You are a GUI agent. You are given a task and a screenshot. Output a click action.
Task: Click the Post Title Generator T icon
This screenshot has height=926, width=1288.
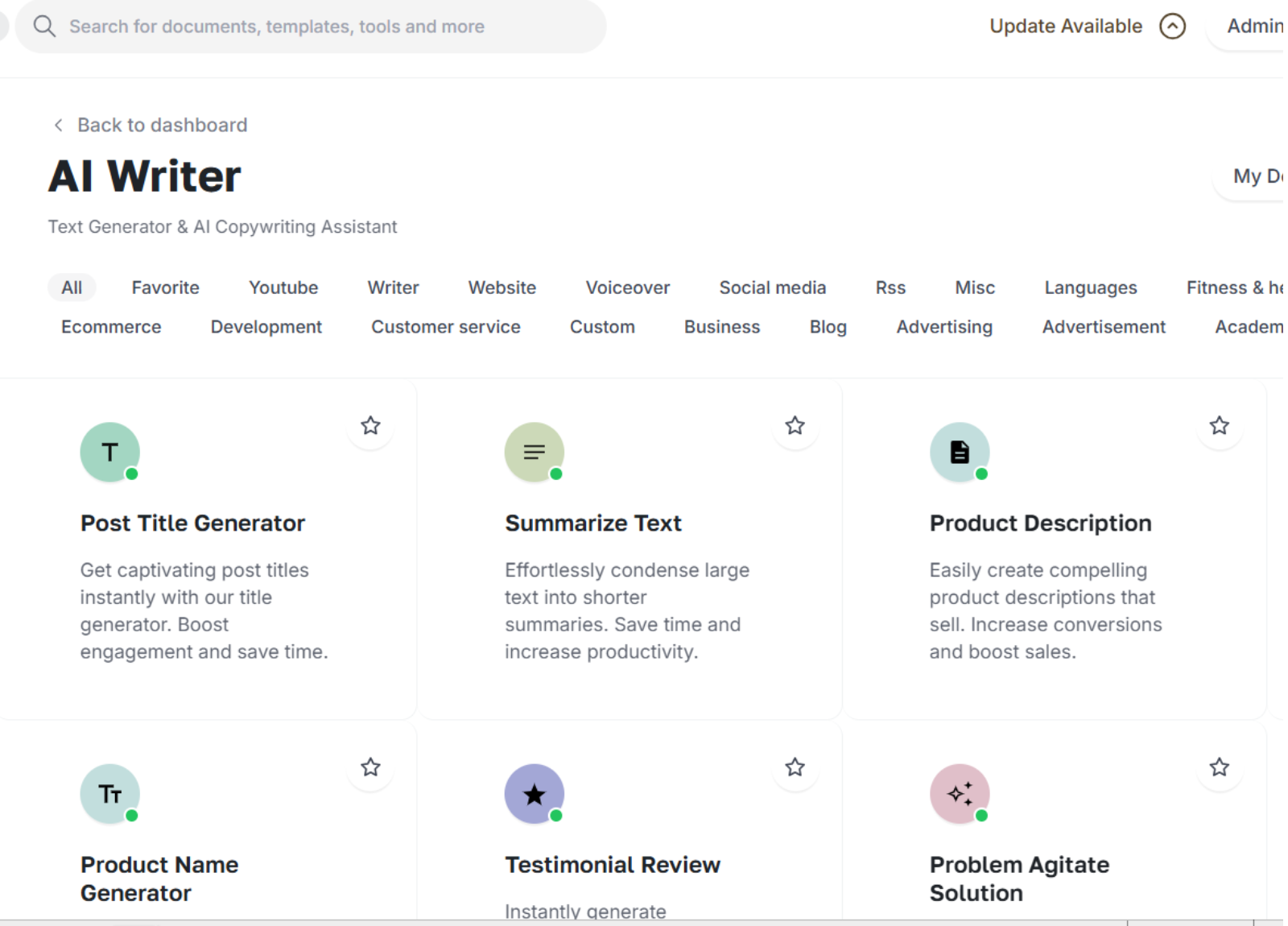click(x=110, y=452)
